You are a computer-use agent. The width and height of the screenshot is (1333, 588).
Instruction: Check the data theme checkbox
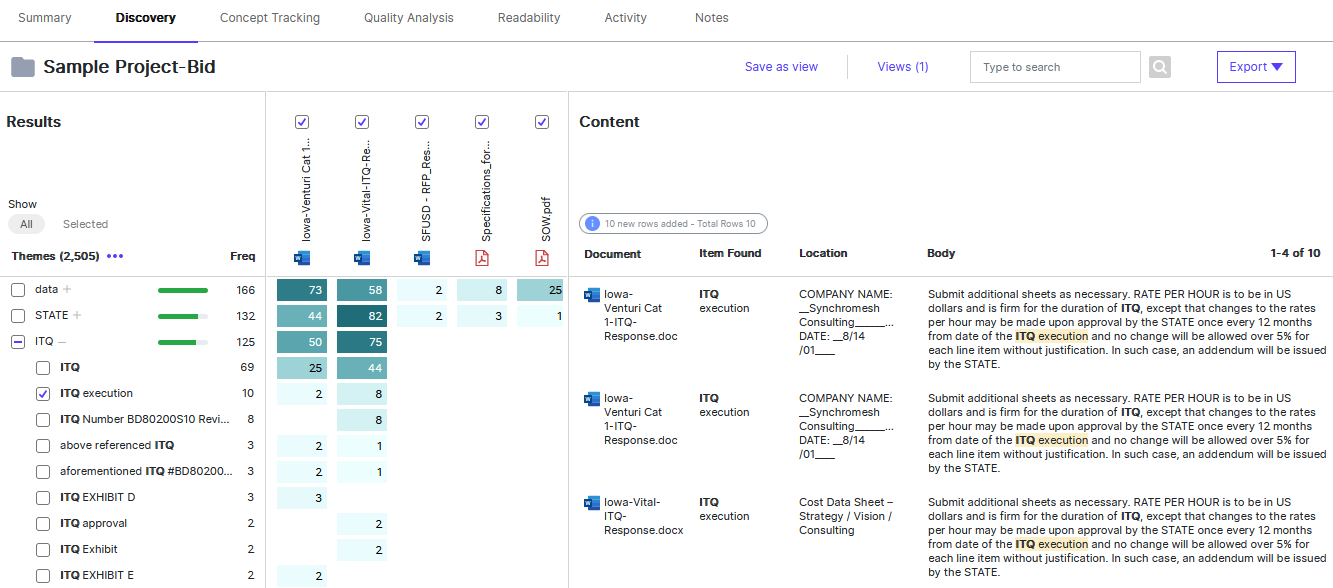16,291
